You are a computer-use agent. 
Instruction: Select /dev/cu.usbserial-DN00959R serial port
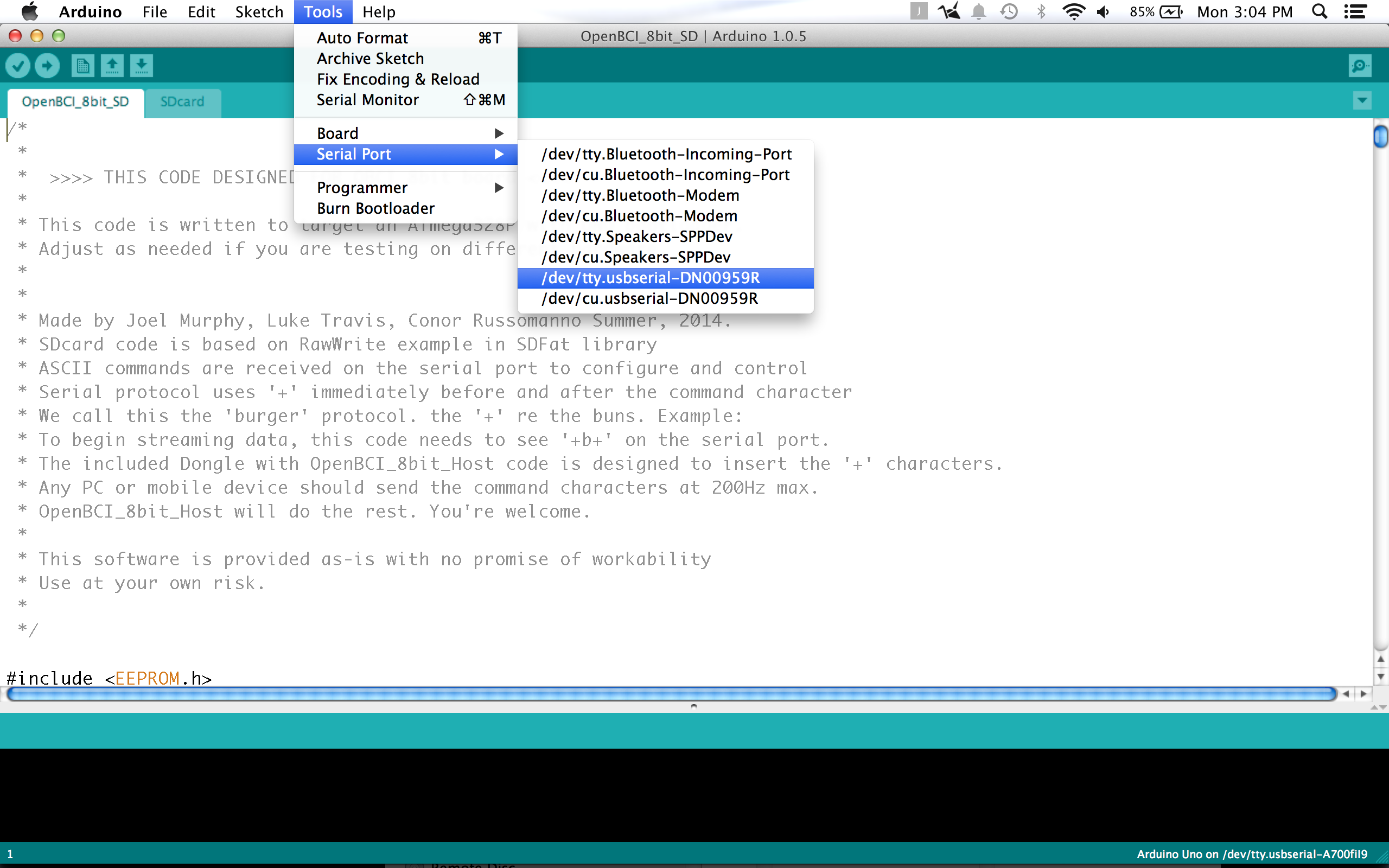(649, 298)
